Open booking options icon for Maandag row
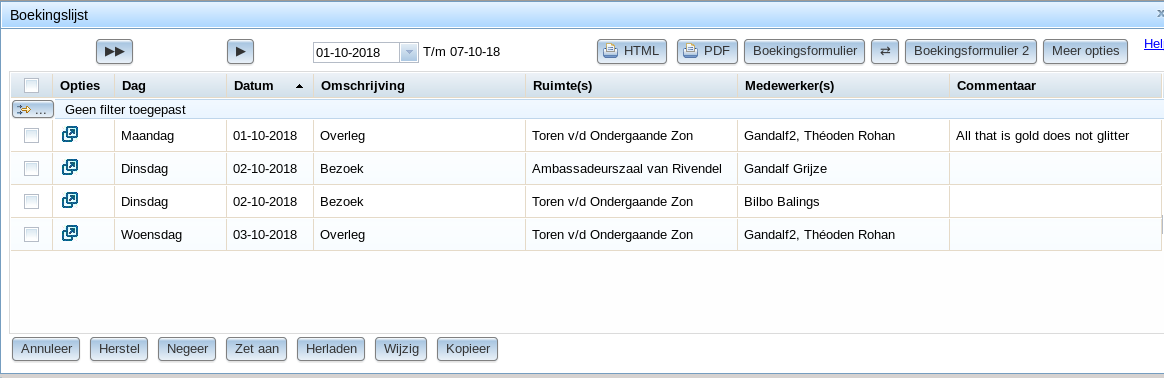Image resolution: width=1164 pixels, height=378 pixels. point(70,134)
